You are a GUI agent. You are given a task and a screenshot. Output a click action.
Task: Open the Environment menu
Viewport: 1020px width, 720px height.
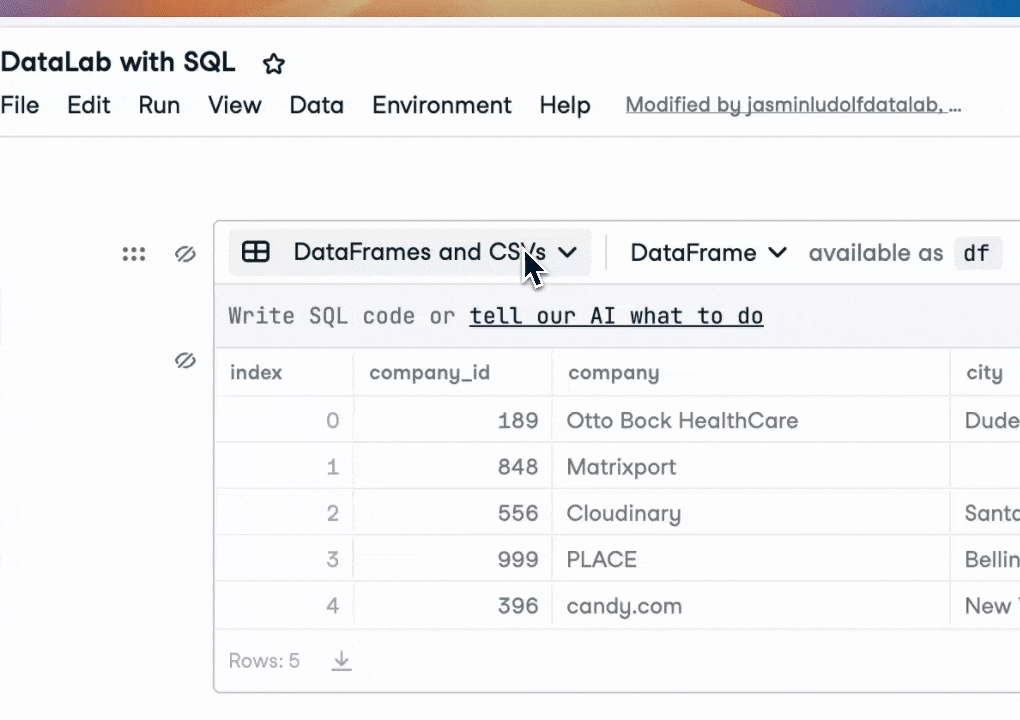tap(442, 105)
